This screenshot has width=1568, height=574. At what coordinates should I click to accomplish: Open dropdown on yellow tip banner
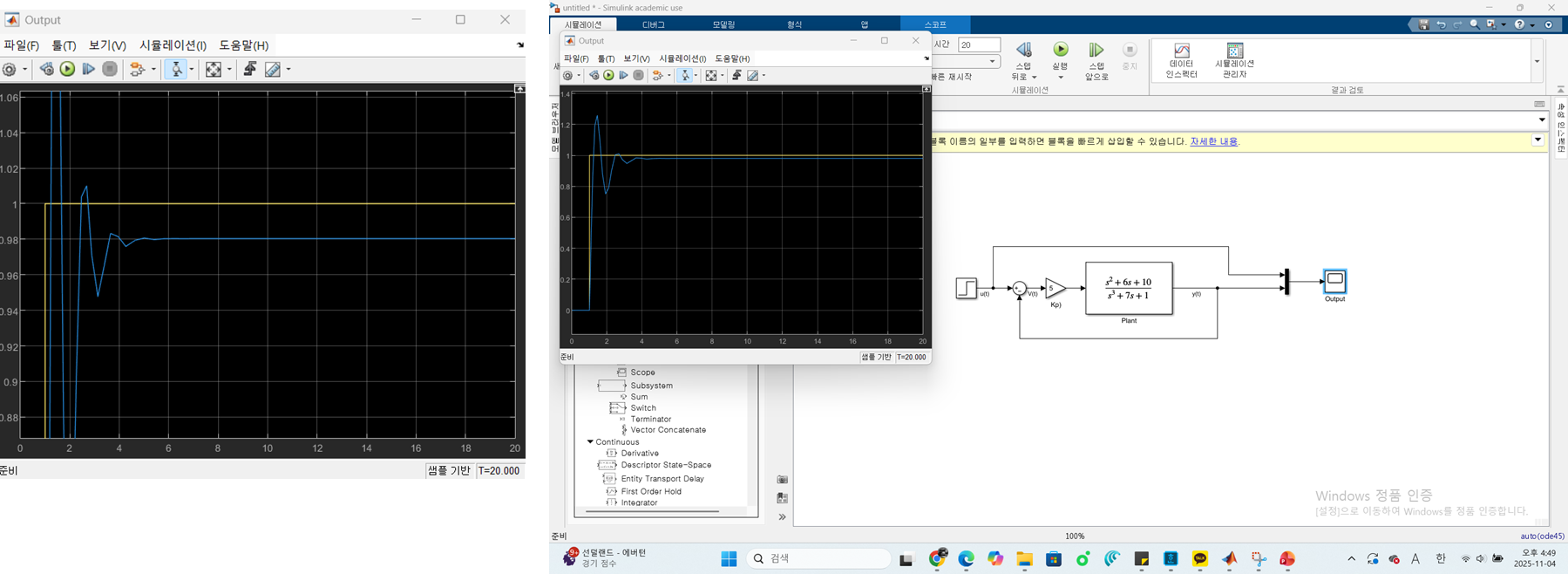(1537, 140)
